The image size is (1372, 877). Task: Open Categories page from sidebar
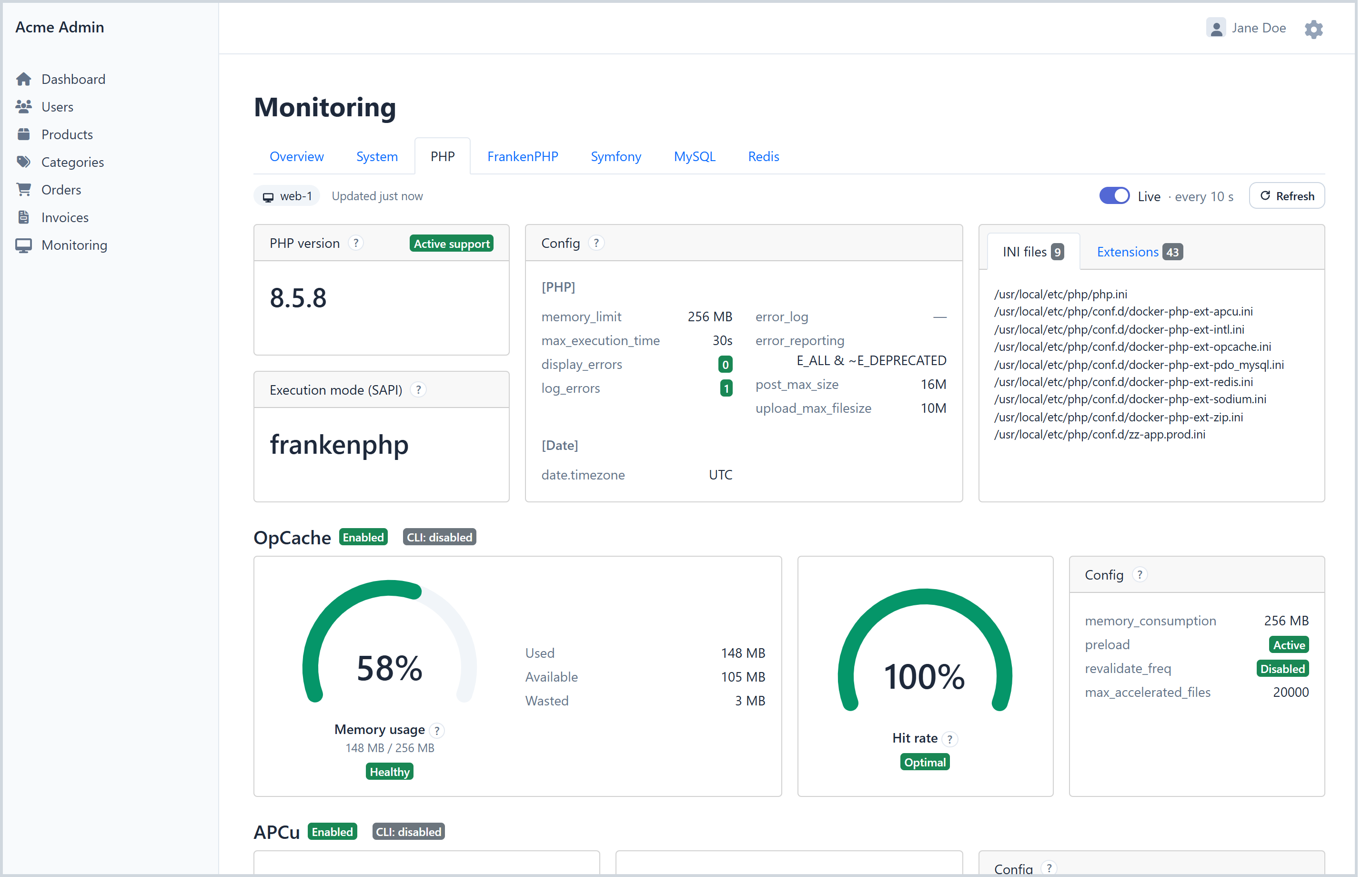coord(72,162)
